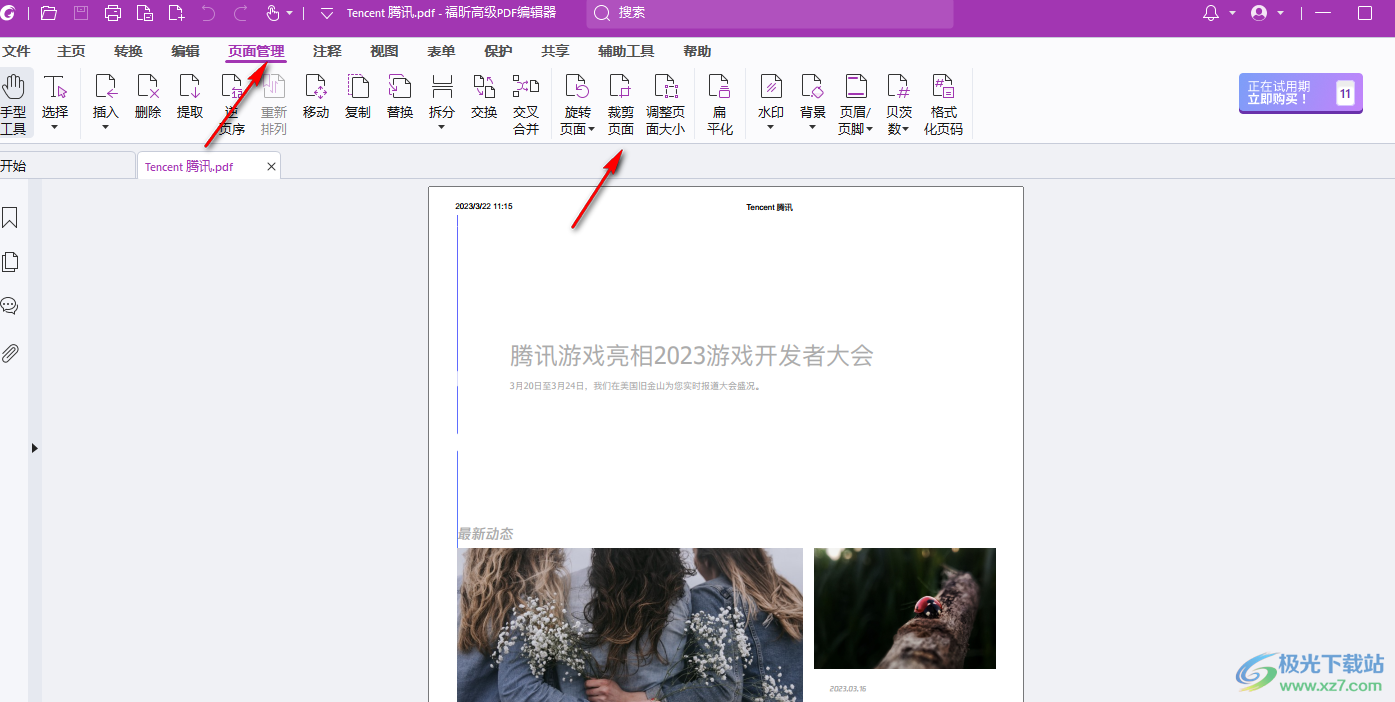
Task: Open the Attachments paperclip panel
Action: pyautogui.click(x=10, y=353)
